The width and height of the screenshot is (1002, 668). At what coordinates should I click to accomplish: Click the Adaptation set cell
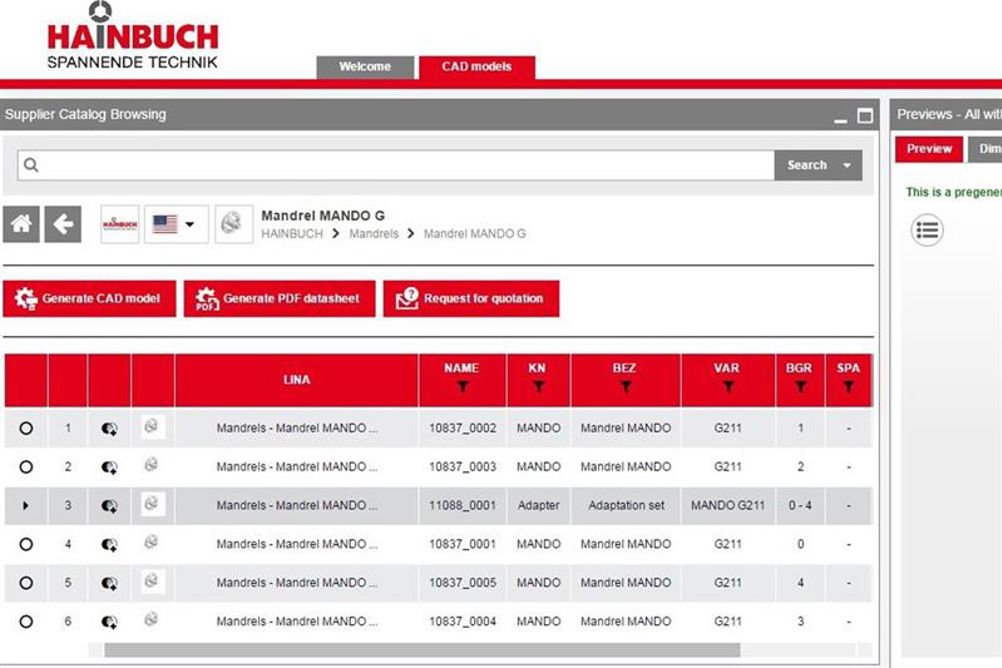(x=626, y=506)
